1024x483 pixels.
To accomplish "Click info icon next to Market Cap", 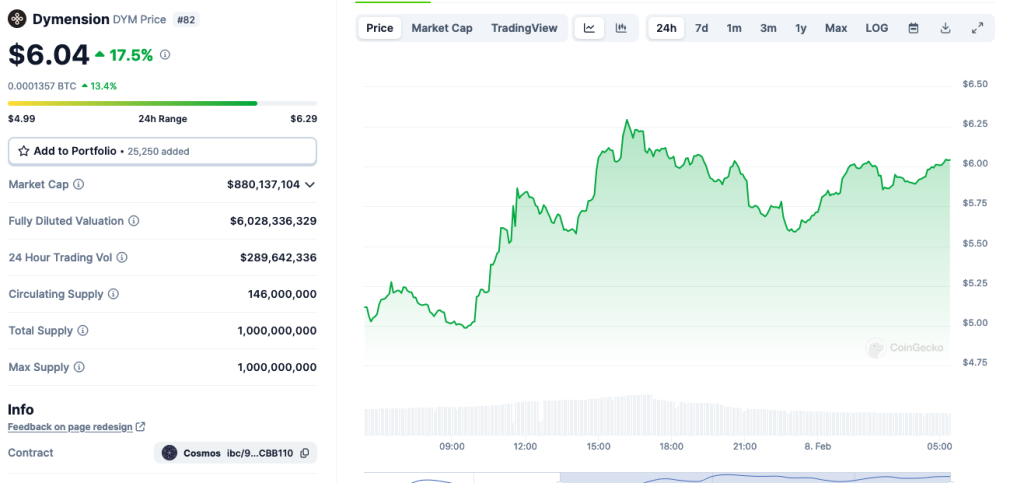I will coord(79,185).
